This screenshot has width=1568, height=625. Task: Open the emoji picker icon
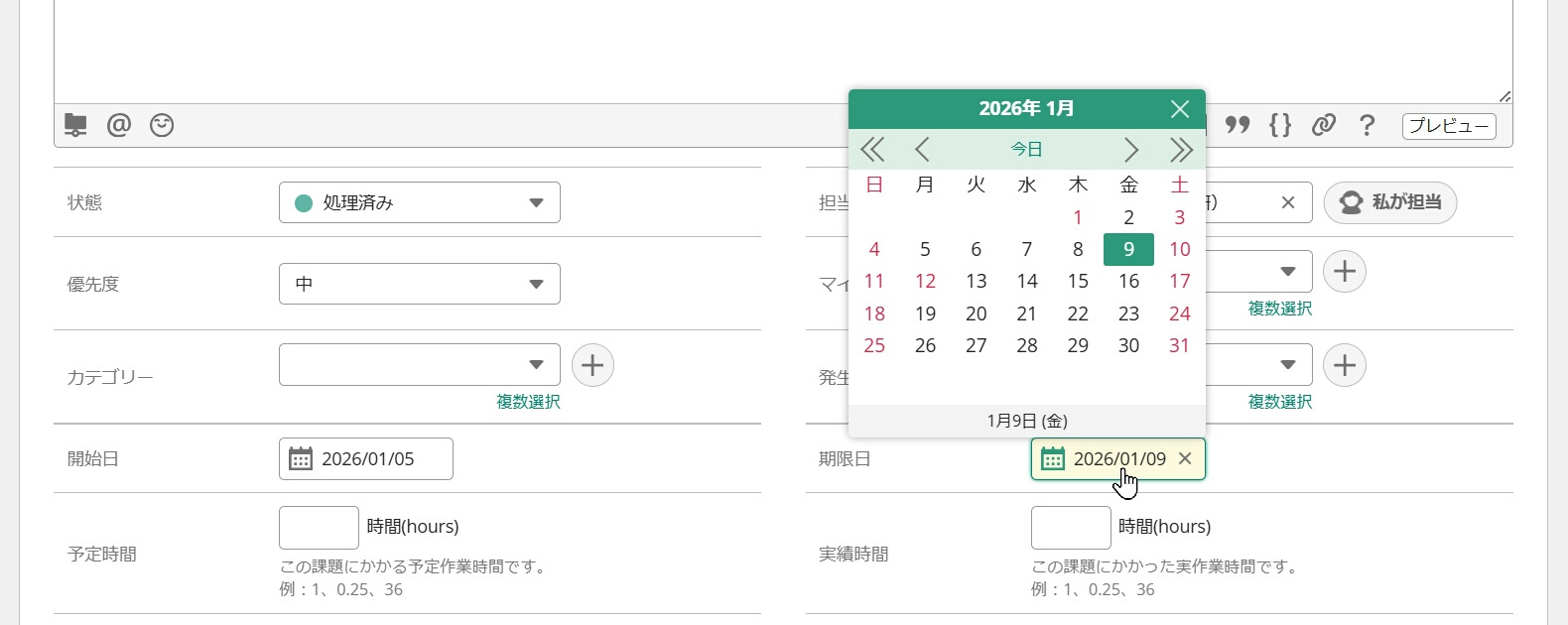(162, 125)
